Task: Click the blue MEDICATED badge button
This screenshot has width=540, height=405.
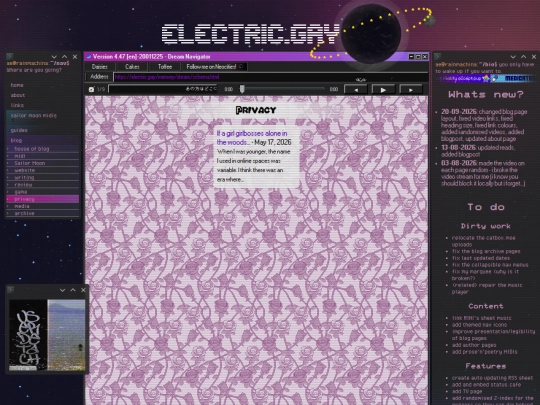Action: coord(513,79)
